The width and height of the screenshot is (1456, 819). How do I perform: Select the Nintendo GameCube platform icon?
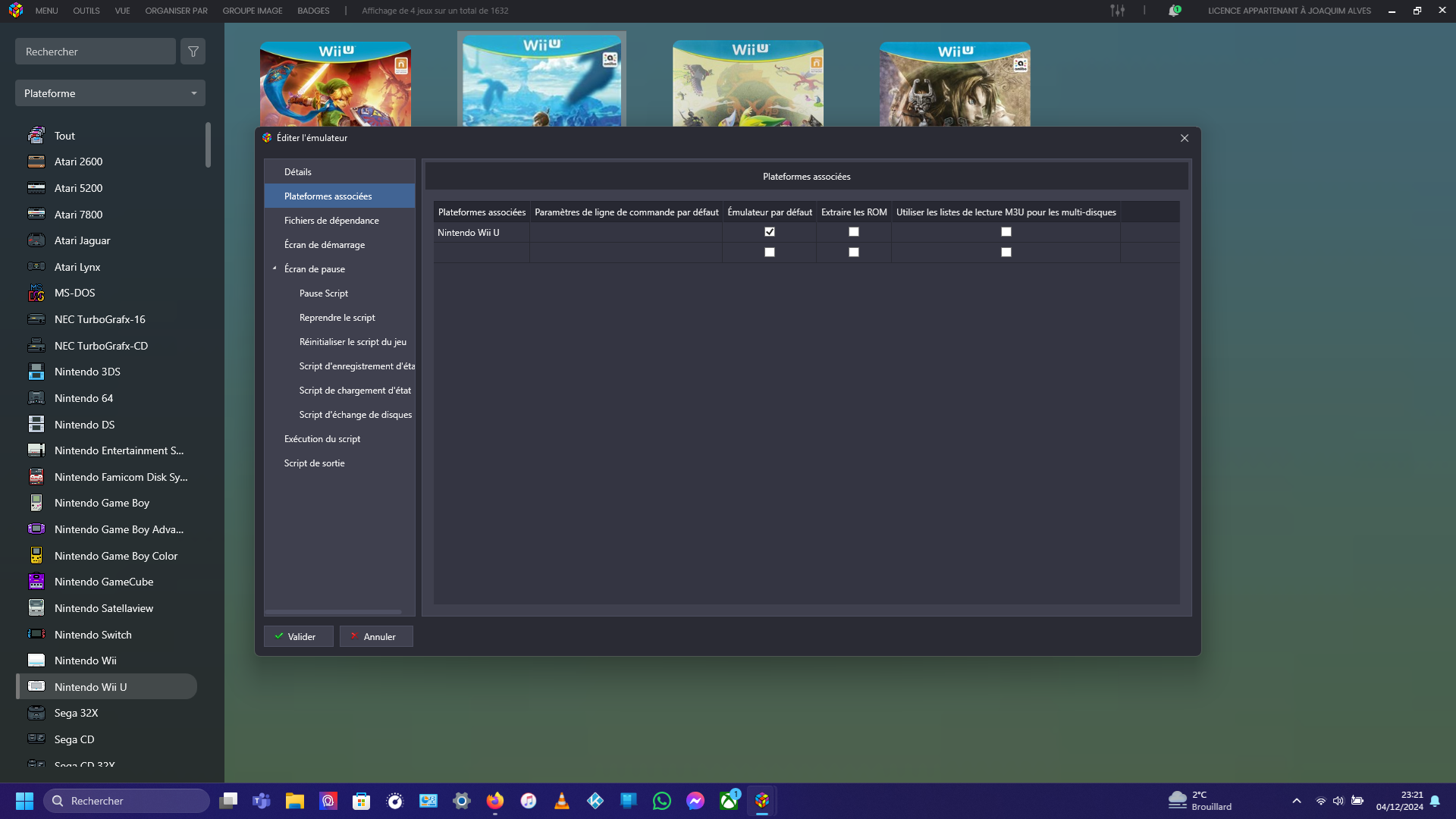click(x=36, y=582)
